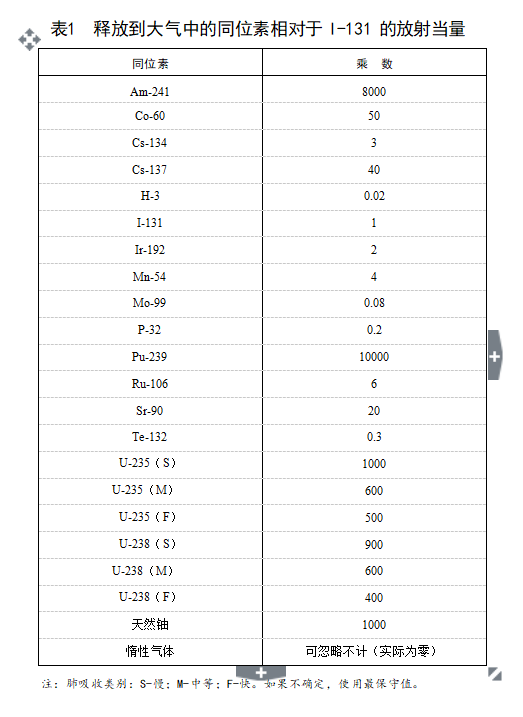Click the 0.02 value for H-3
Image resolution: width=523 pixels, height=717 pixels.
pyautogui.click(x=374, y=197)
